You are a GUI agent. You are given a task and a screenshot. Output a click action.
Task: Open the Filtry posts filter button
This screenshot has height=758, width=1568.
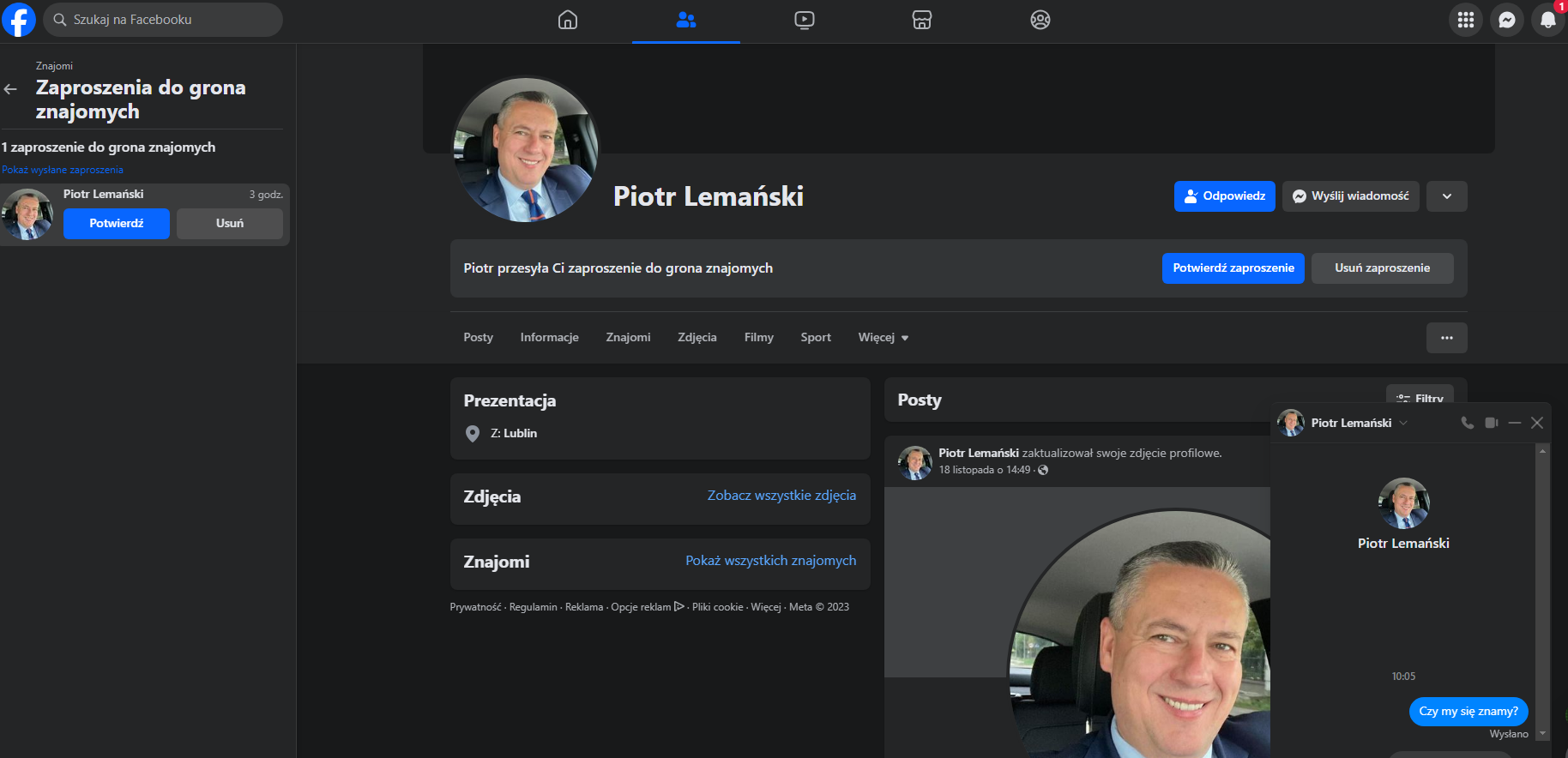click(1420, 398)
